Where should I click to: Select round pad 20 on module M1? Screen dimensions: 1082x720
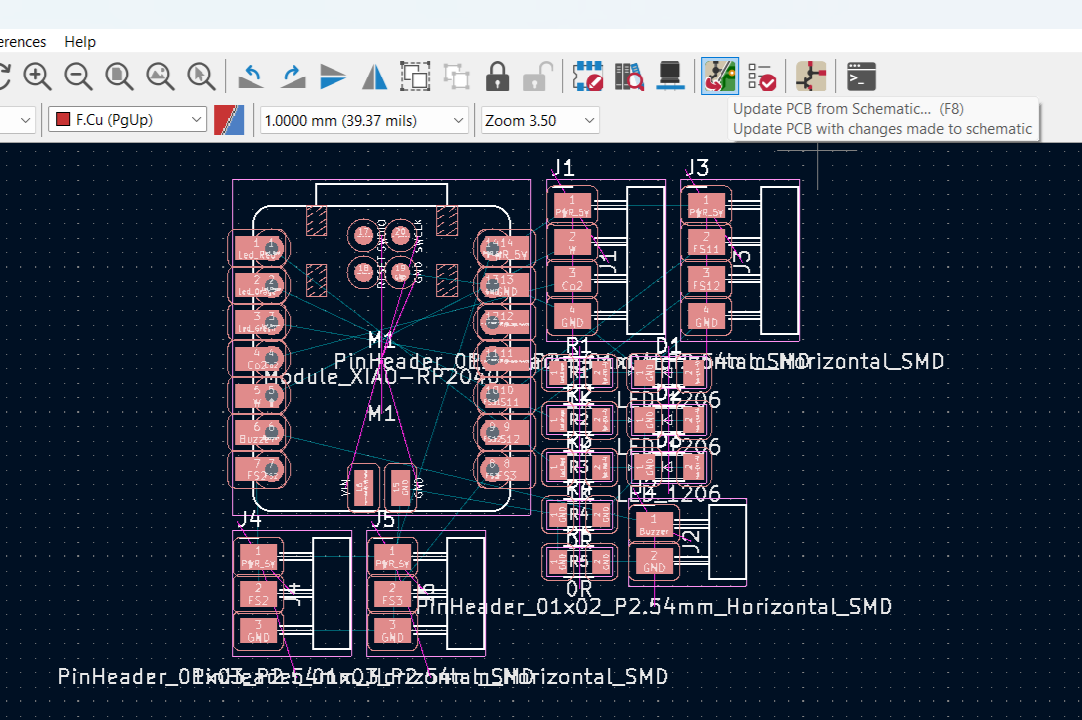400,236
